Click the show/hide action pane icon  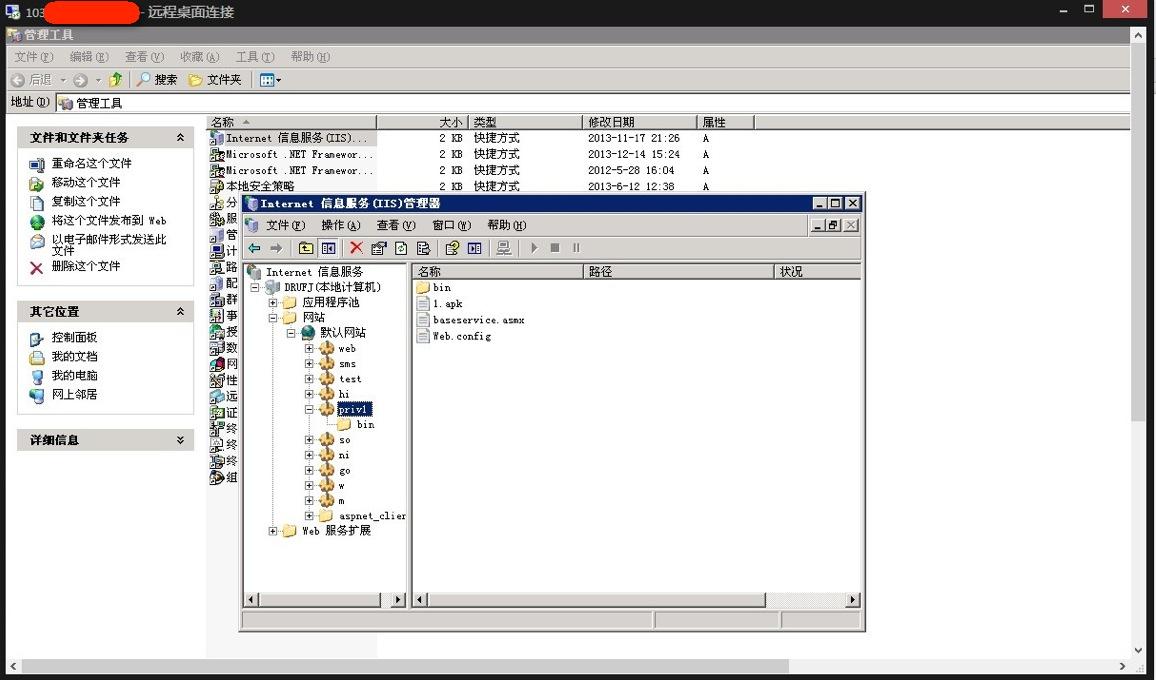pos(475,249)
